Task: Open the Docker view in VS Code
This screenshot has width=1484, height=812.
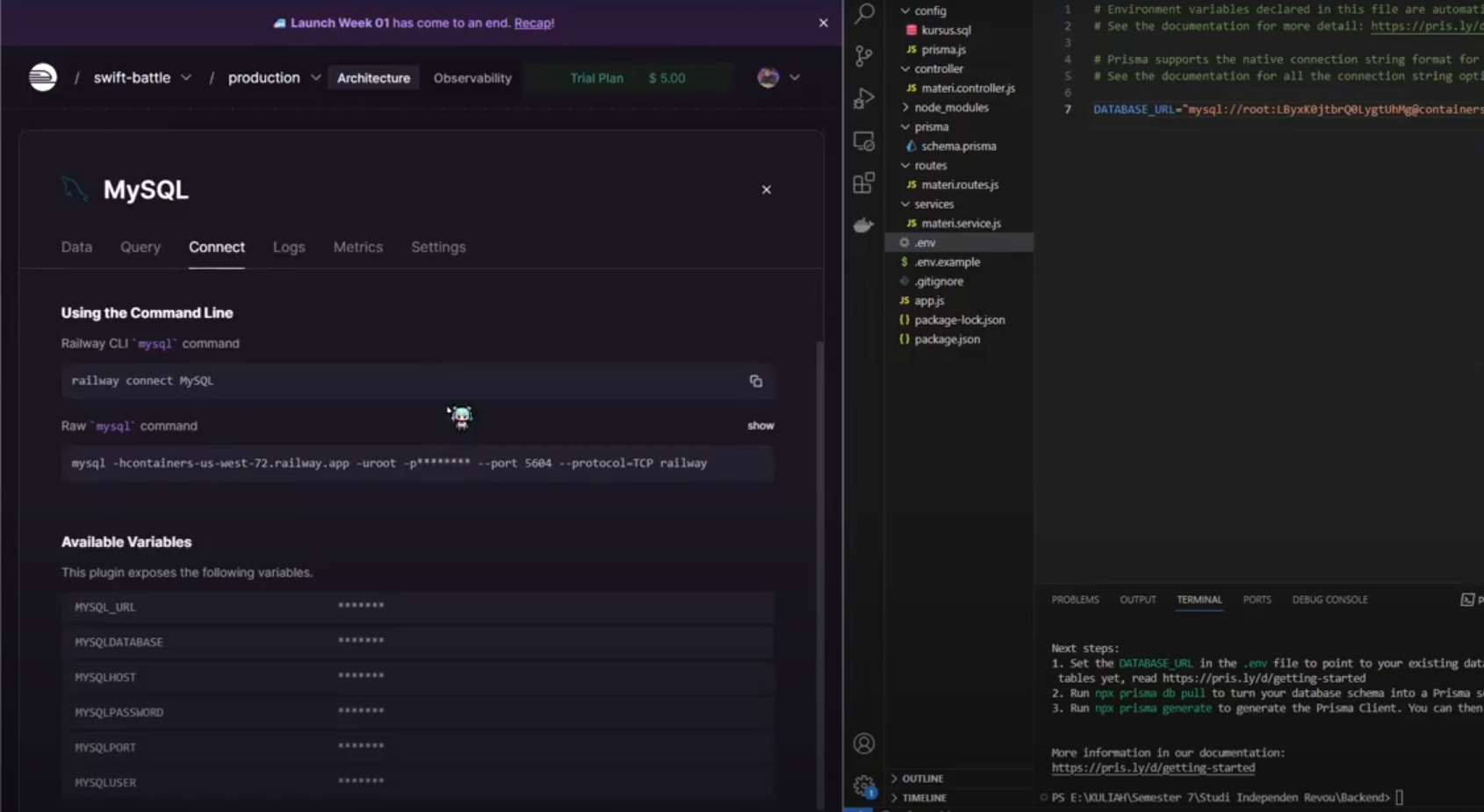Action: (864, 226)
